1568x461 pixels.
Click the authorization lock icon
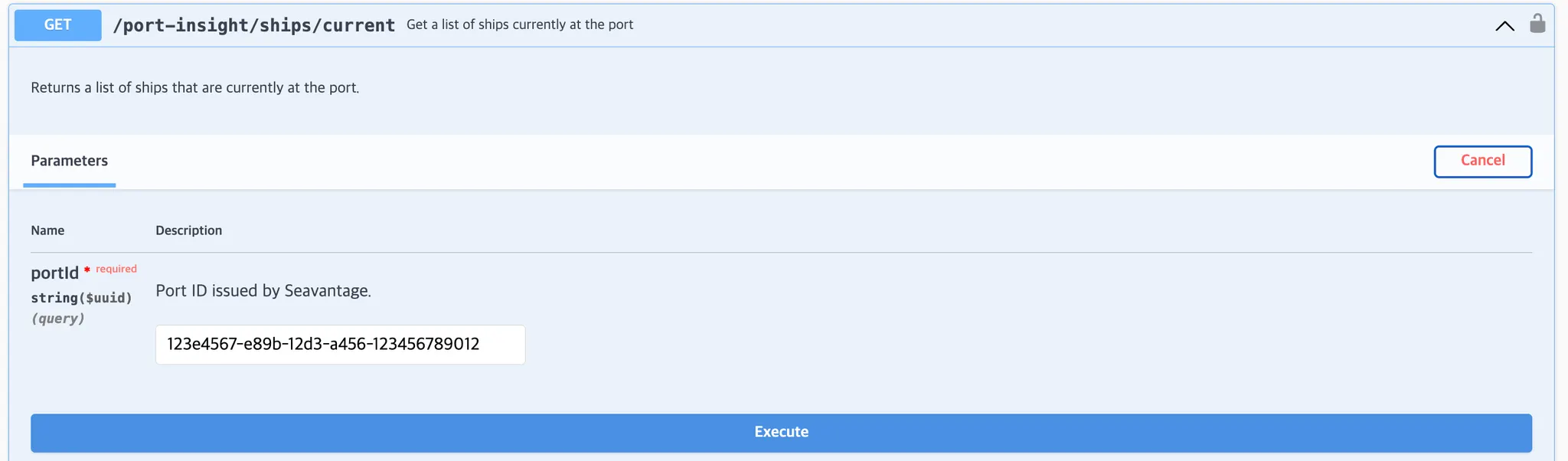click(x=1537, y=24)
